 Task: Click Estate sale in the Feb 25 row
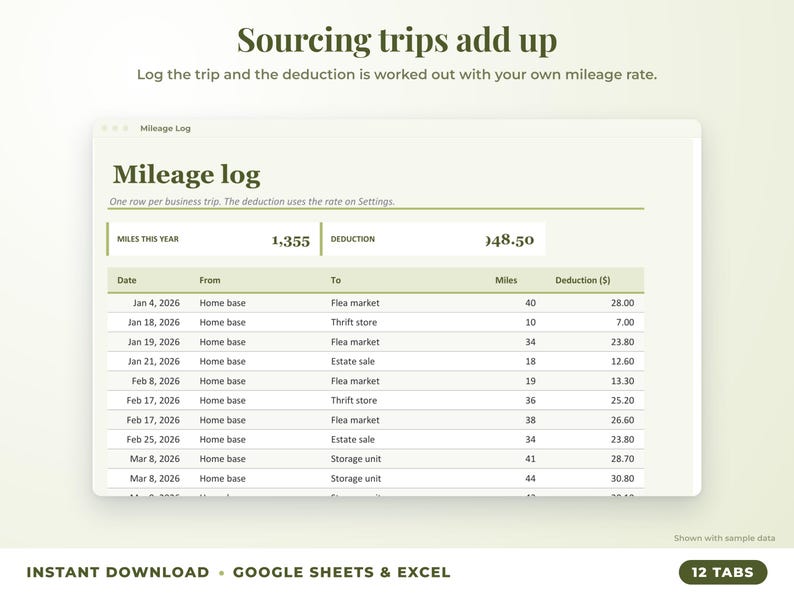pyautogui.click(x=353, y=439)
